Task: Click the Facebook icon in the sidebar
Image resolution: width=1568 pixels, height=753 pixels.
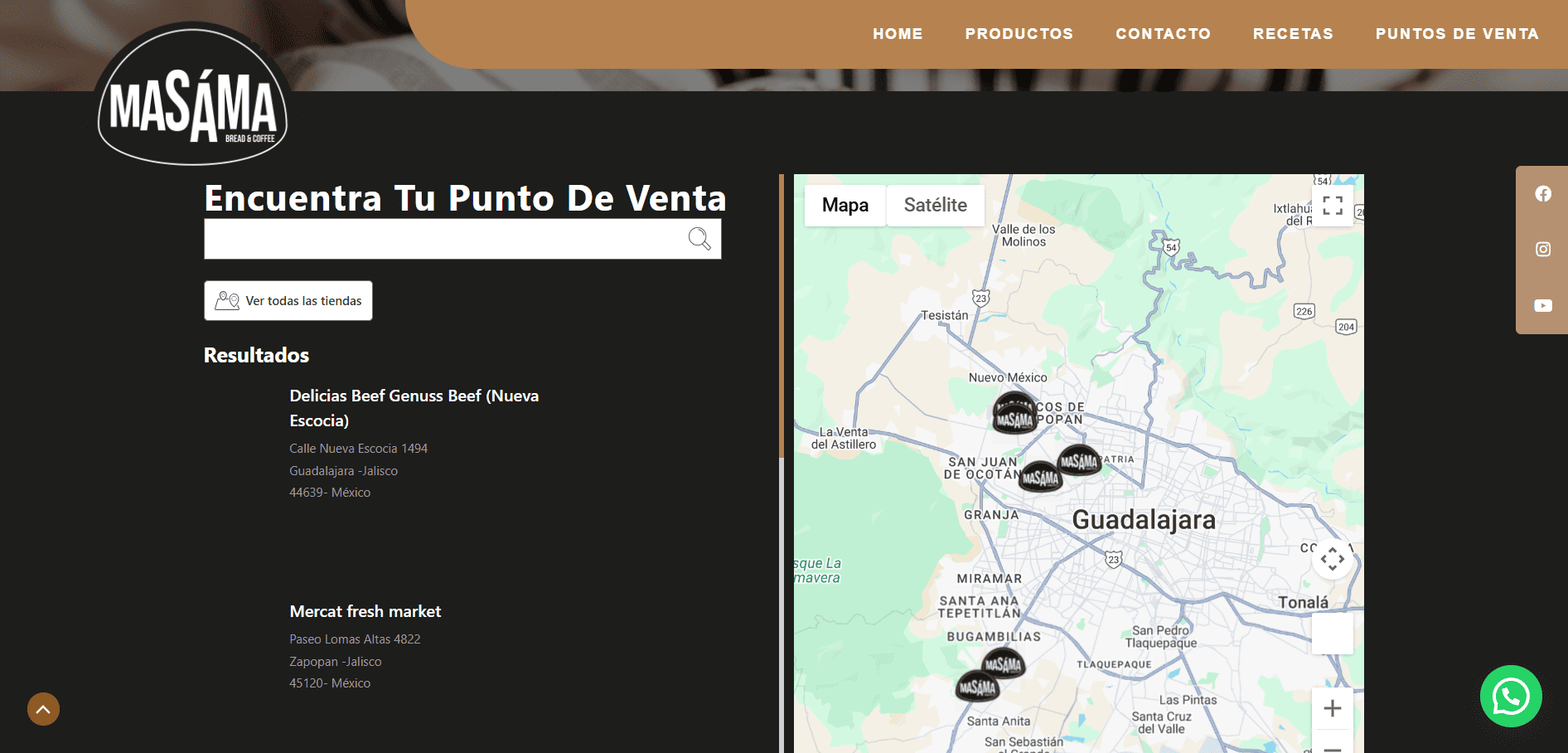Action: point(1542,193)
